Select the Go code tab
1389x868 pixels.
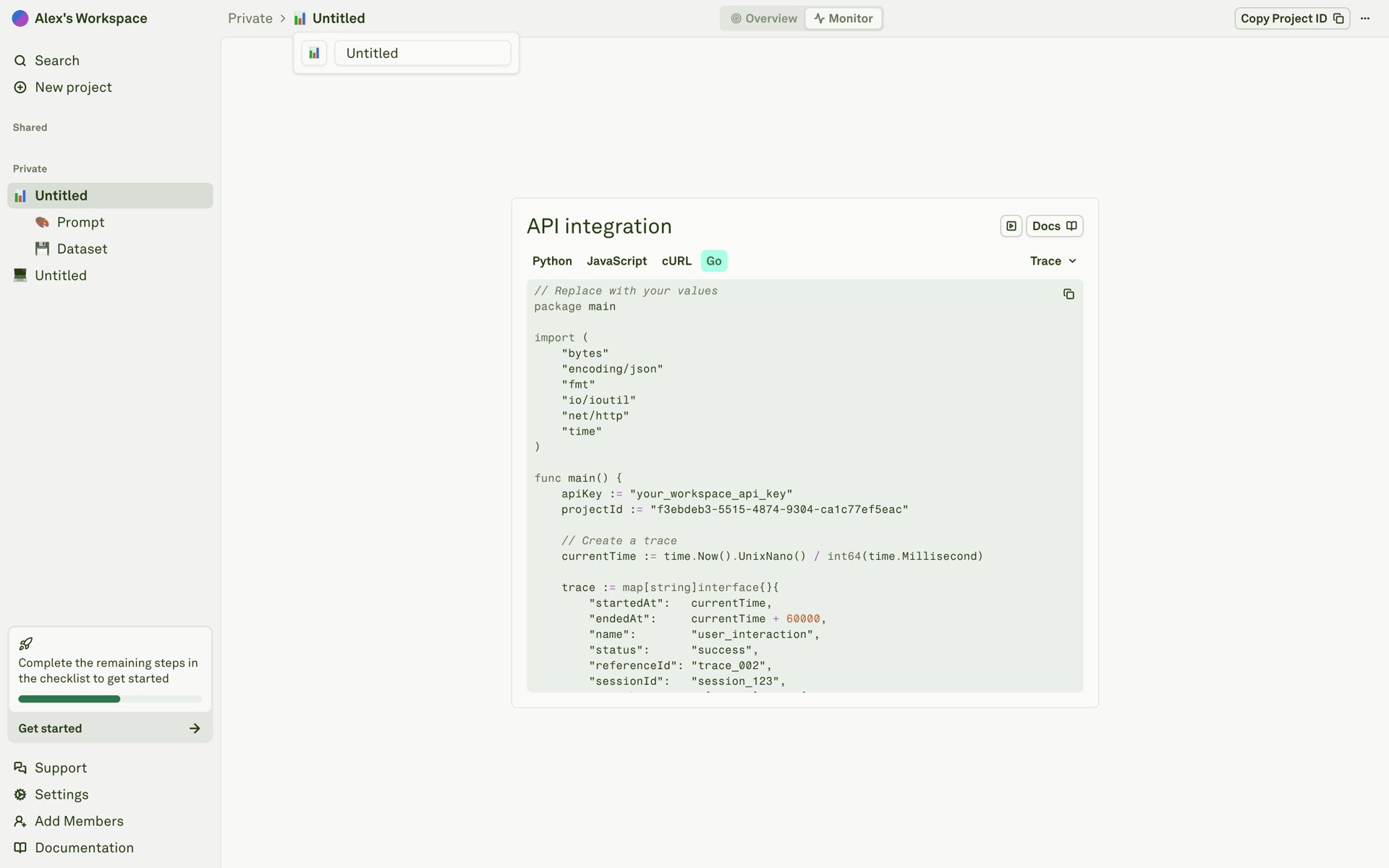(714, 261)
